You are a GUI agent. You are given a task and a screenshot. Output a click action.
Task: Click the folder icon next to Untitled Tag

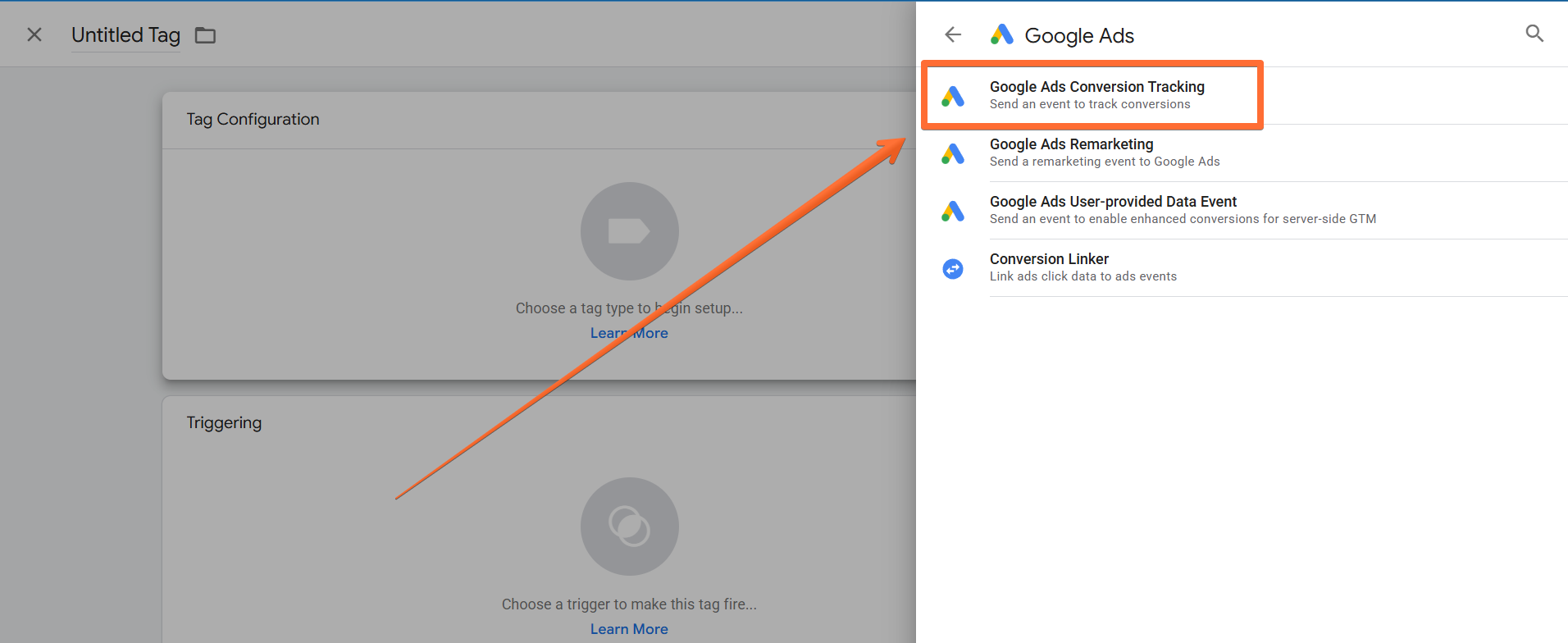pyautogui.click(x=205, y=35)
